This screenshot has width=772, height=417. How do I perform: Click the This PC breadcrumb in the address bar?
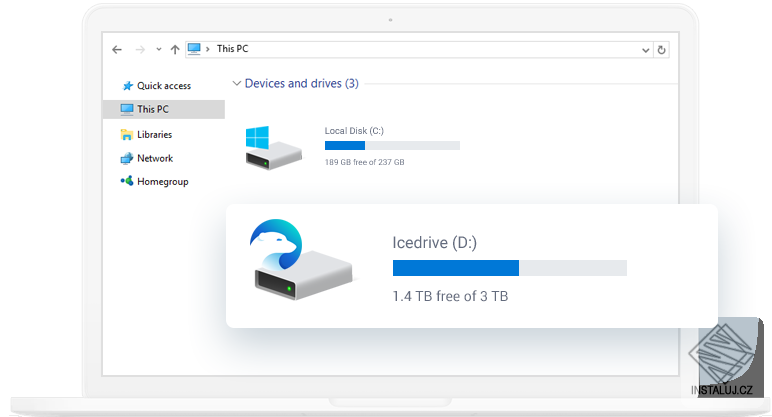pyautogui.click(x=232, y=49)
